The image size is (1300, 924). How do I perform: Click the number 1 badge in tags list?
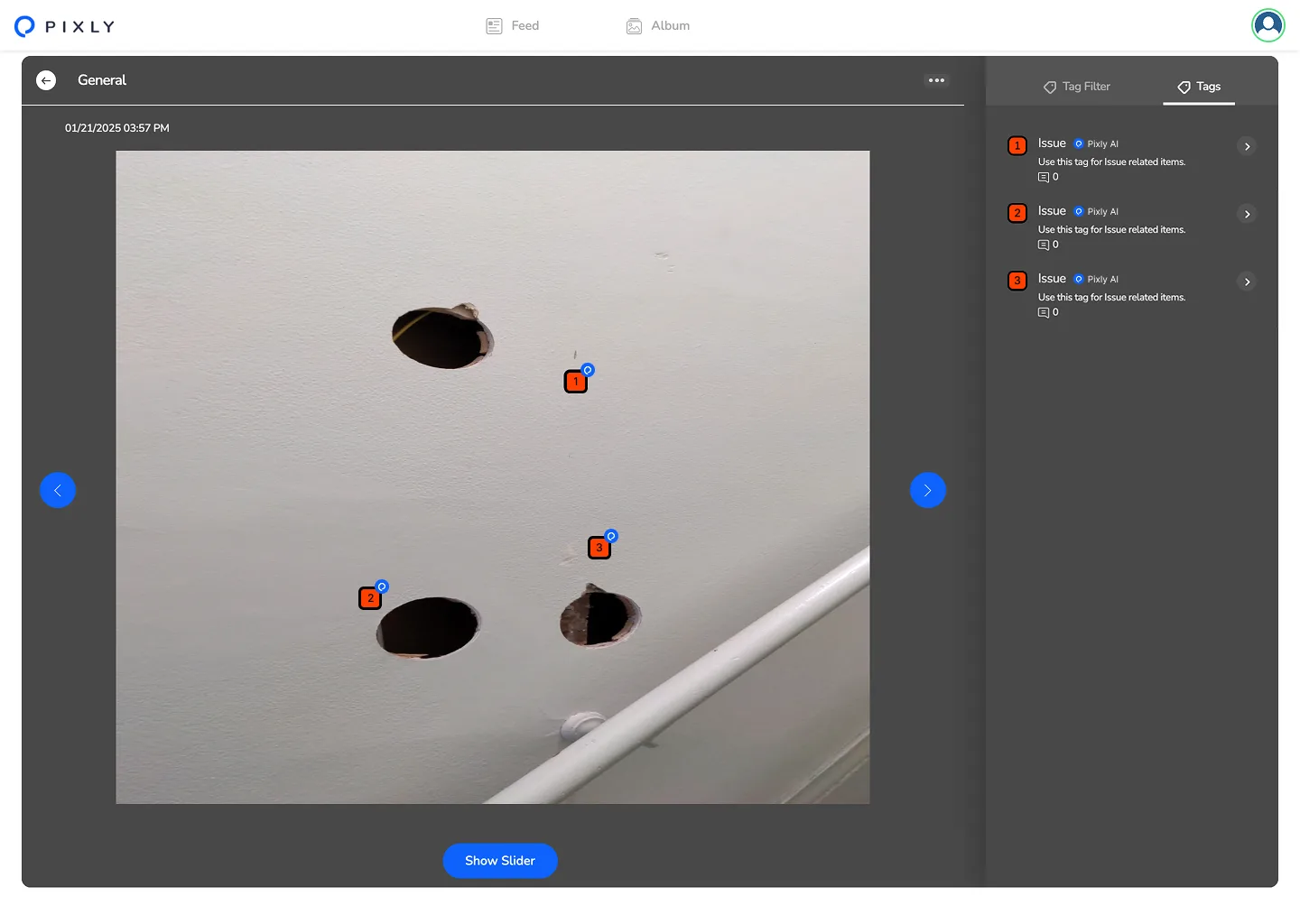[x=1017, y=145]
